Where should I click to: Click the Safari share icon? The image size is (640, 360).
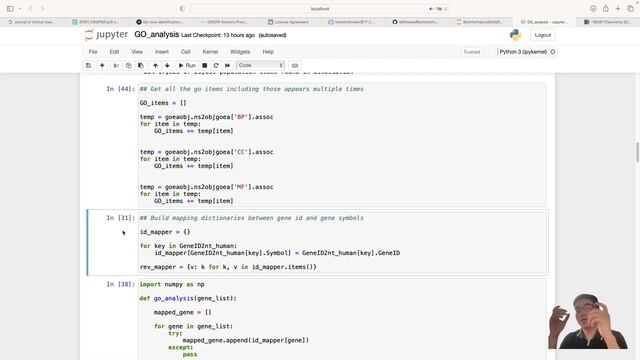click(x=606, y=9)
